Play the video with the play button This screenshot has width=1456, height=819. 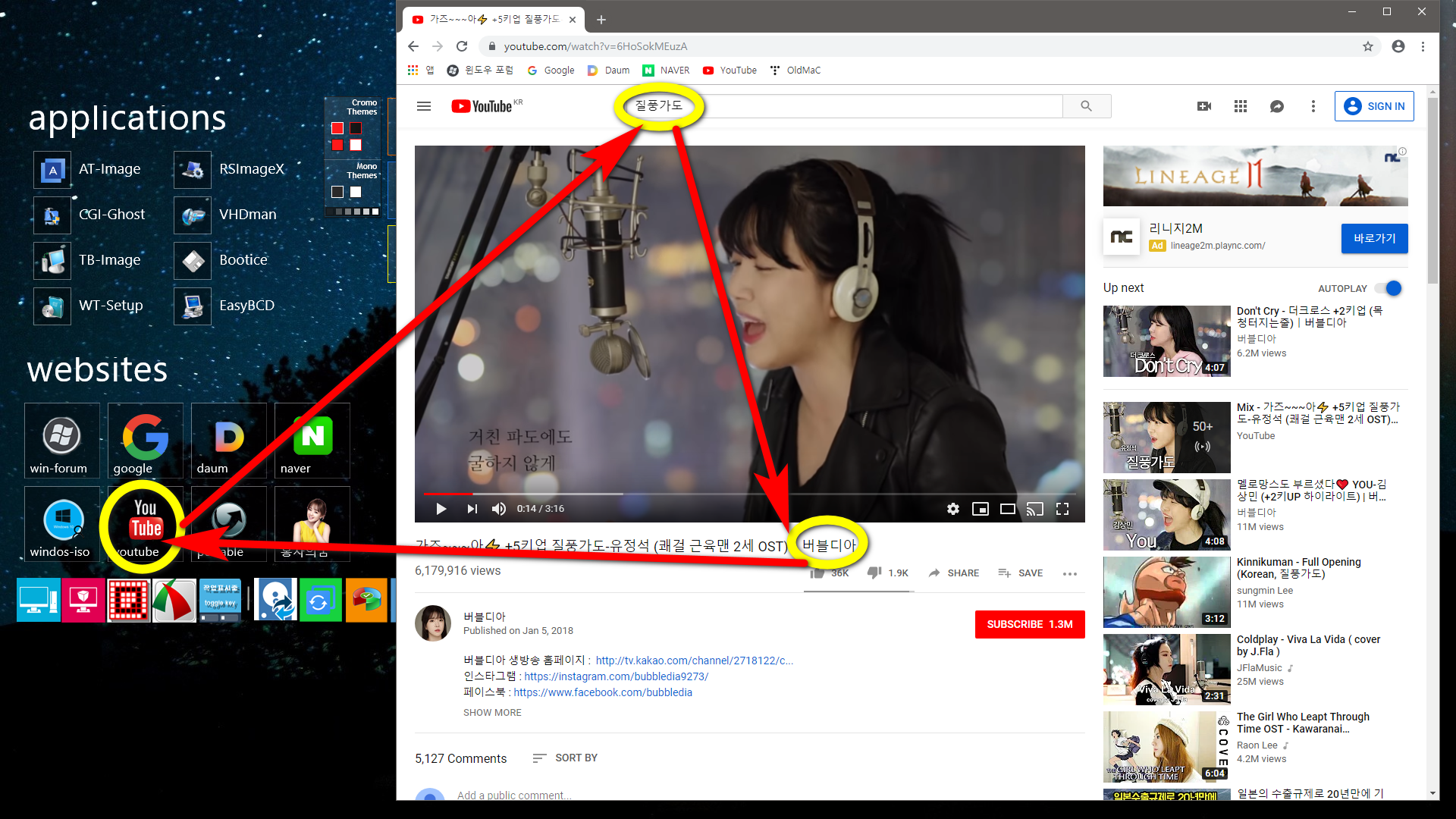point(441,509)
